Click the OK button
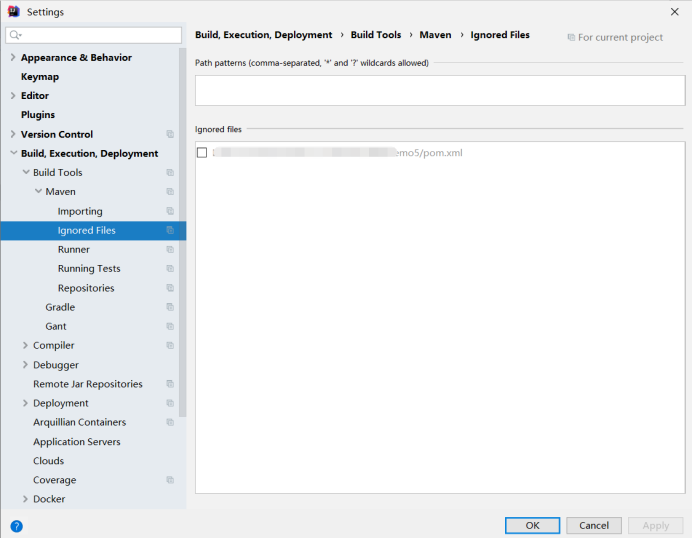This screenshot has height=539, width=693. tap(533, 526)
